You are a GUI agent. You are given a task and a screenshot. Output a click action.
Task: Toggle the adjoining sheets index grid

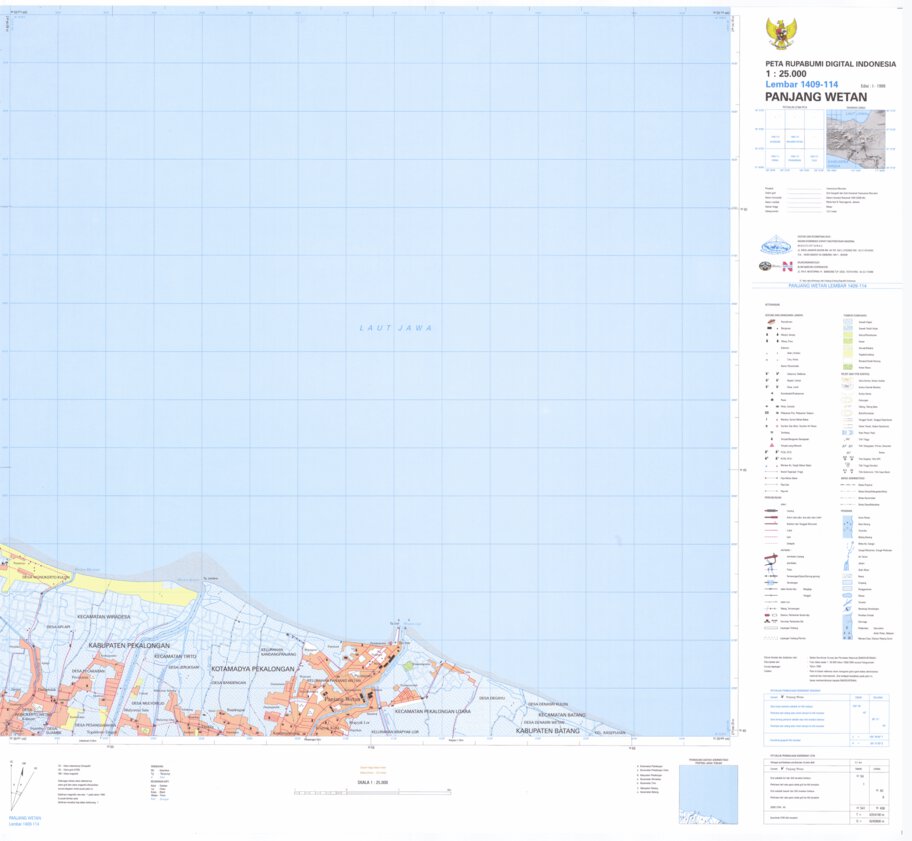pos(791,139)
